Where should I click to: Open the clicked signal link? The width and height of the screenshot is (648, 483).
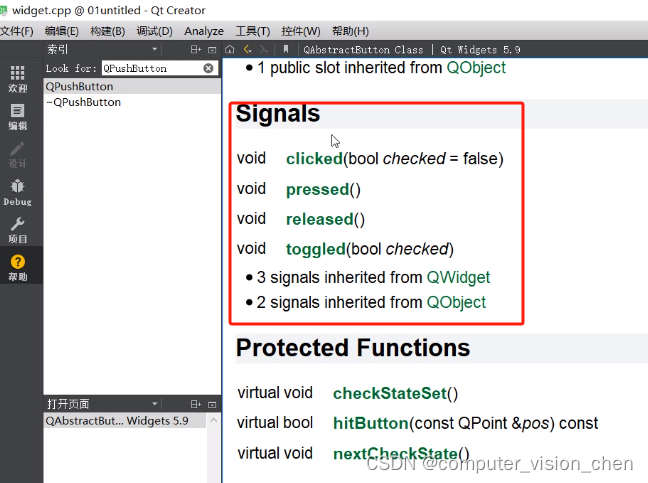pyautogui.click(x=314, y=159)
